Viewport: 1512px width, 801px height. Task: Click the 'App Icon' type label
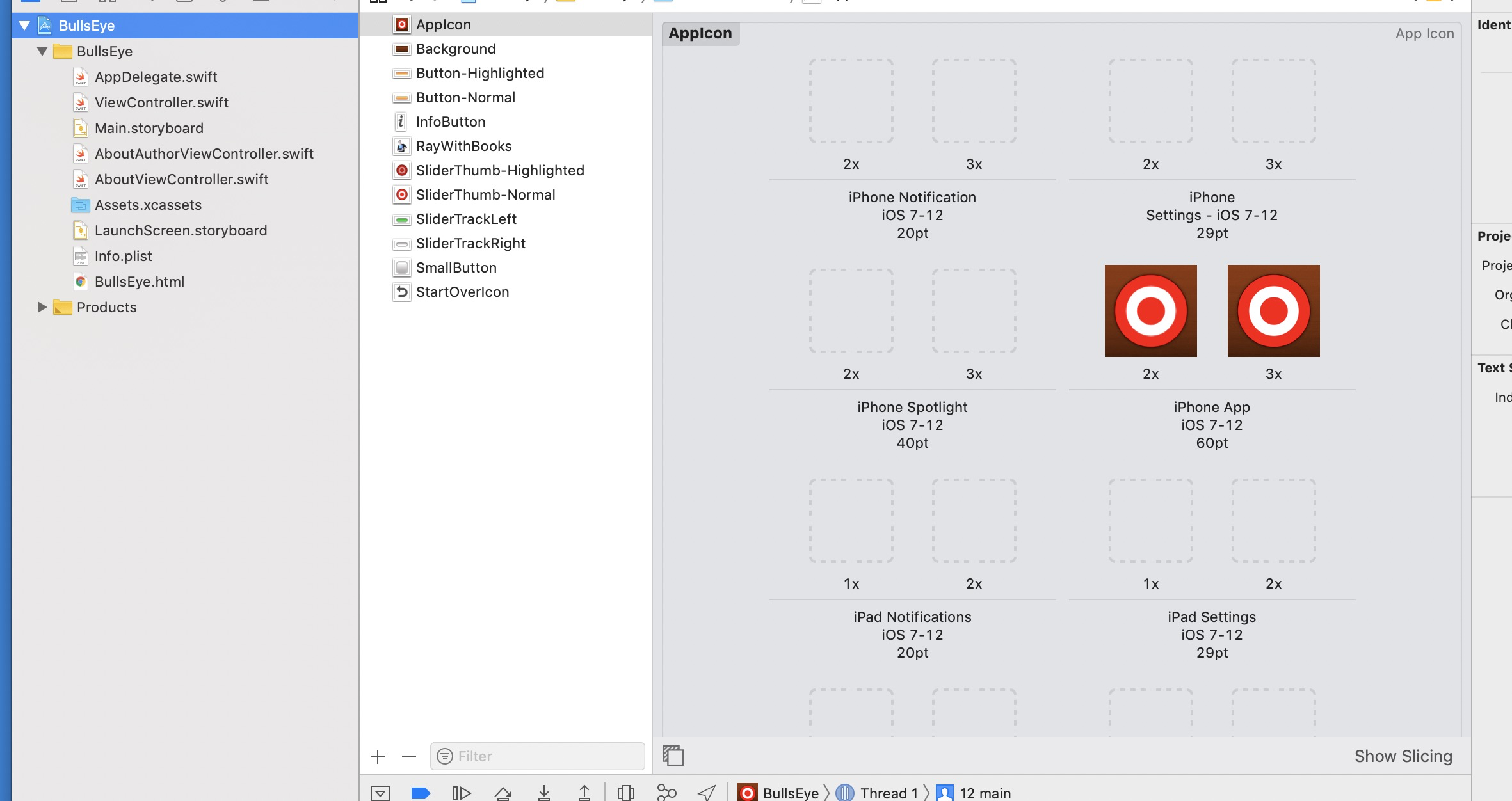(1425, 33)
